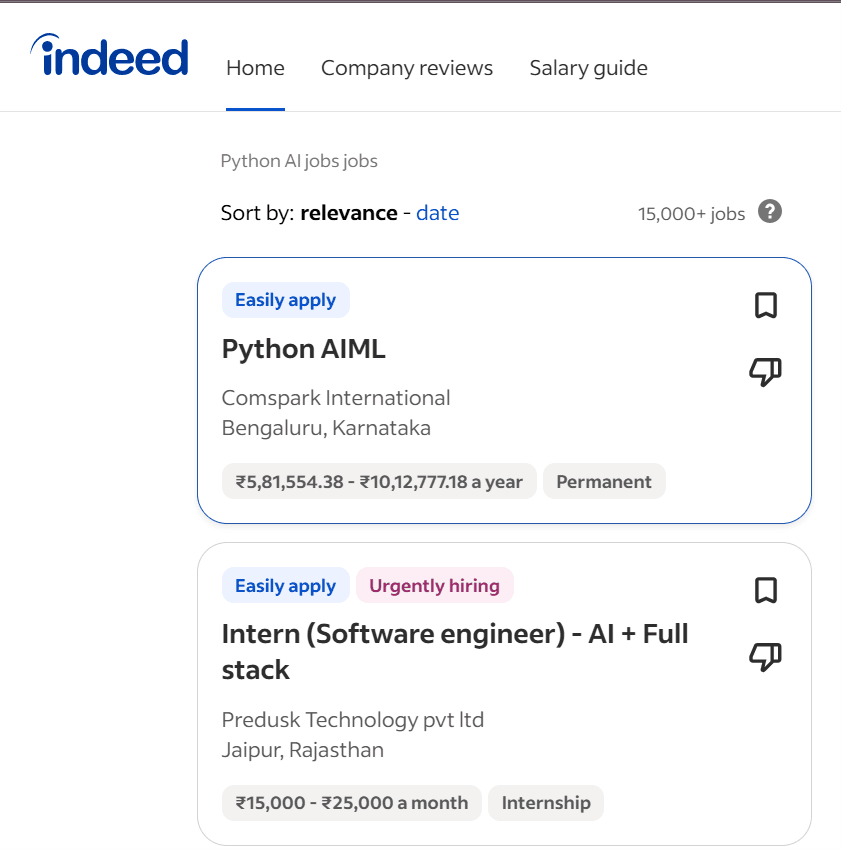Go to the Home tab
Image resolution: width=841 pixels, height=850 pixels.
point(255,68)
